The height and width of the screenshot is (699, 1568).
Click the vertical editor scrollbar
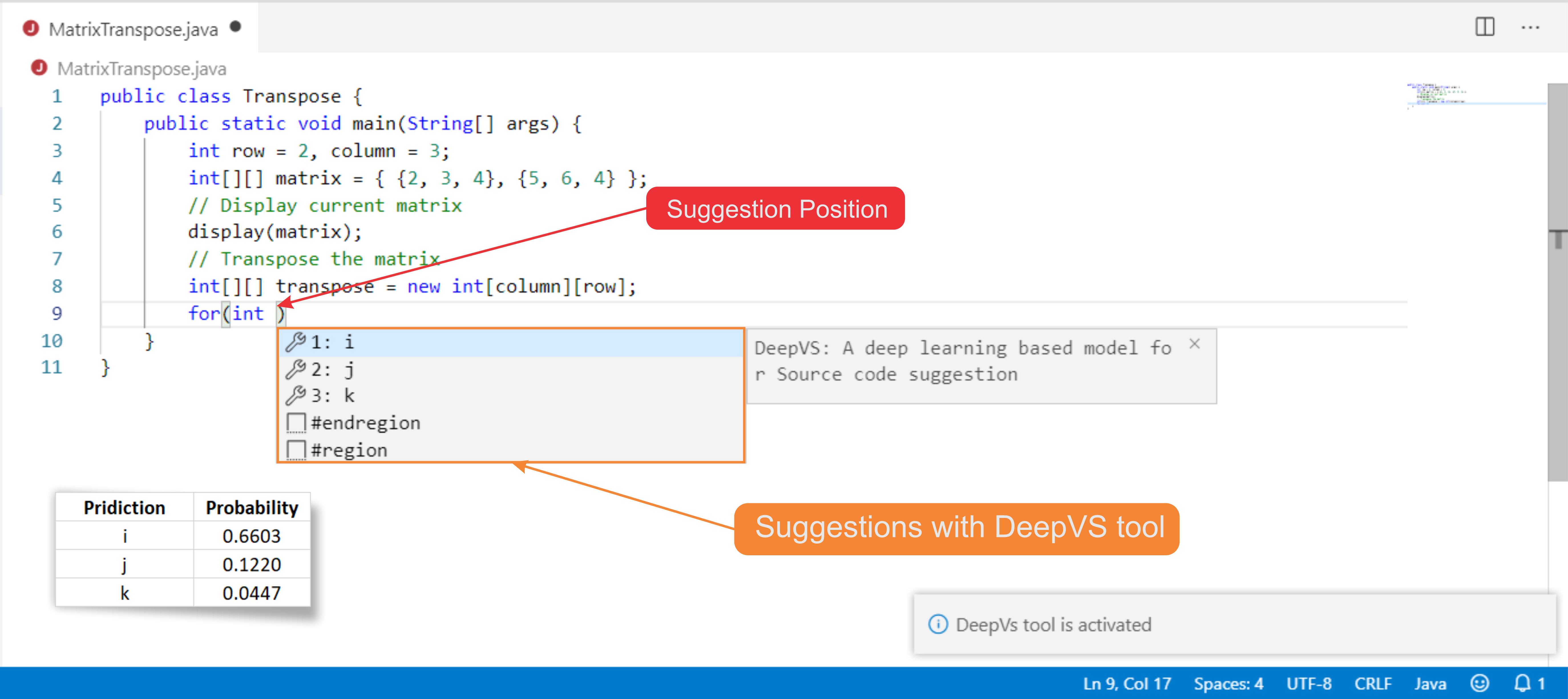1557,282
